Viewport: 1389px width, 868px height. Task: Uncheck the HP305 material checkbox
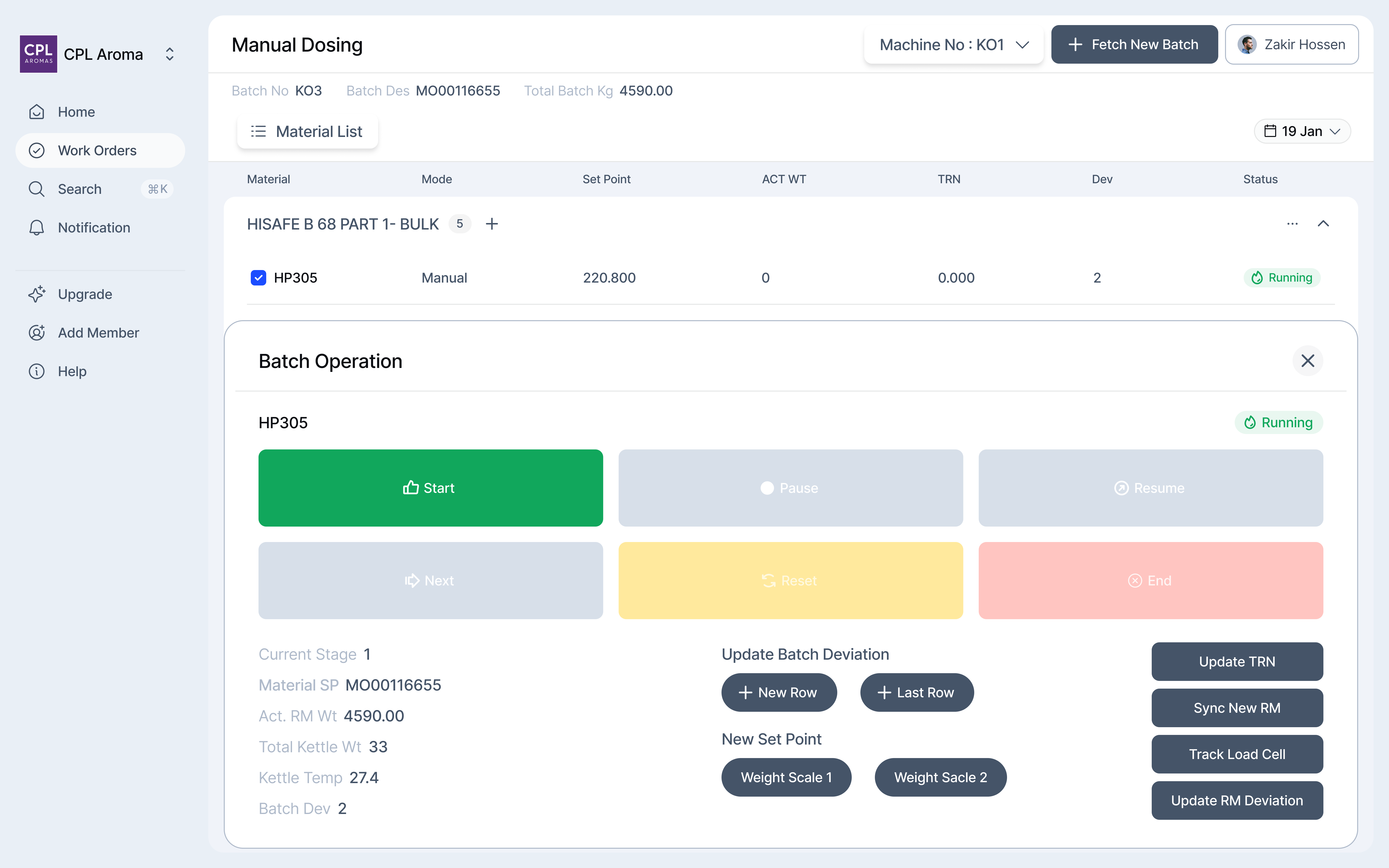point(258,278)
